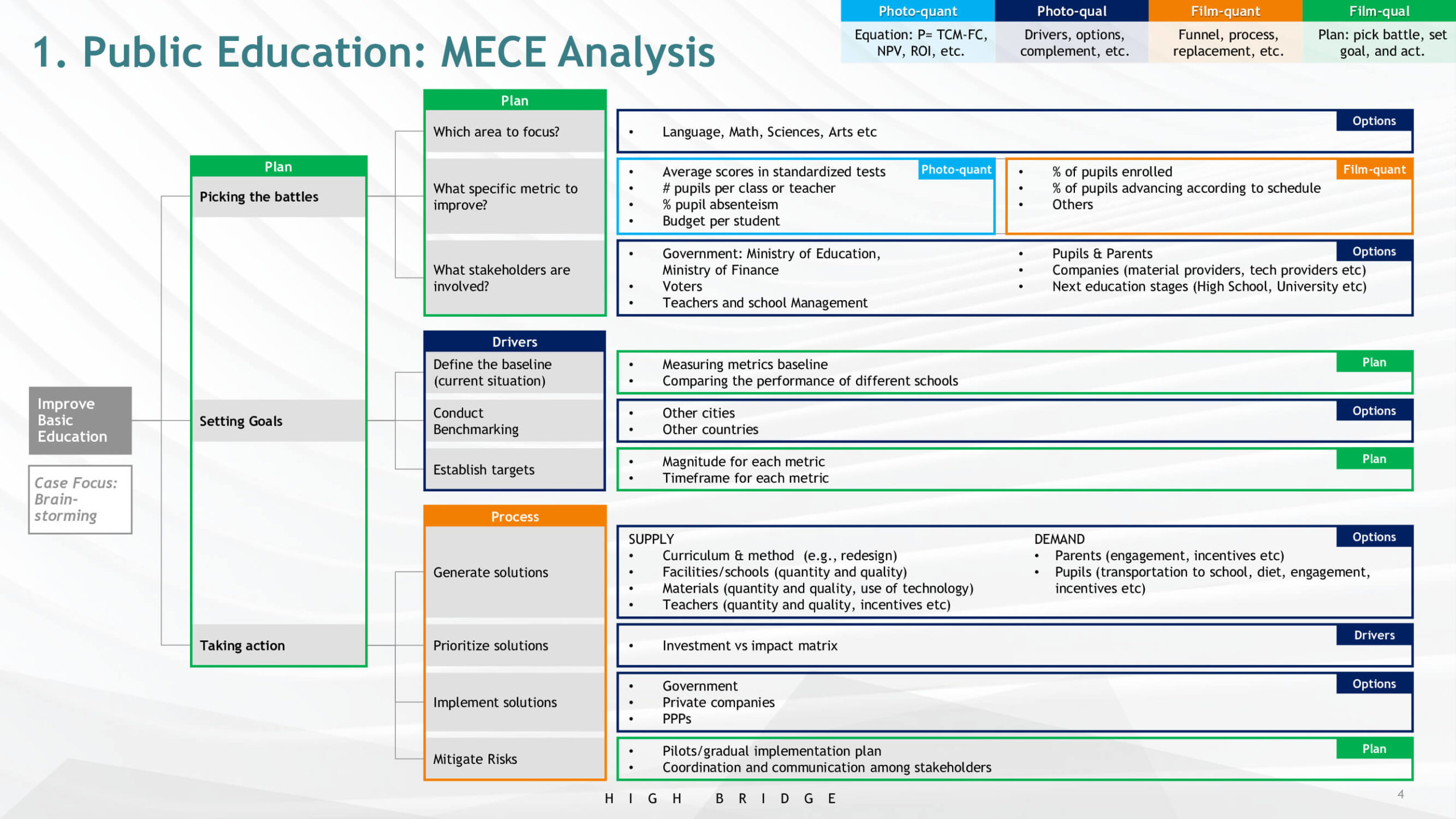Image resolution: width=1456 pixels, height=819 pixels.
Task: Click the navy Drivers column header
Action: pyautogui.click(x=515, y=342)
